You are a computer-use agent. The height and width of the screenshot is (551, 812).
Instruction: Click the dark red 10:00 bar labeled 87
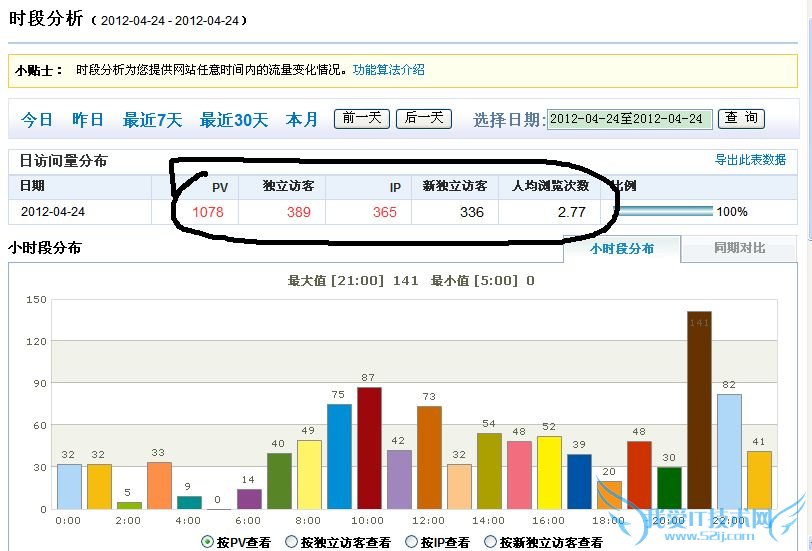(x=369, y=448)
